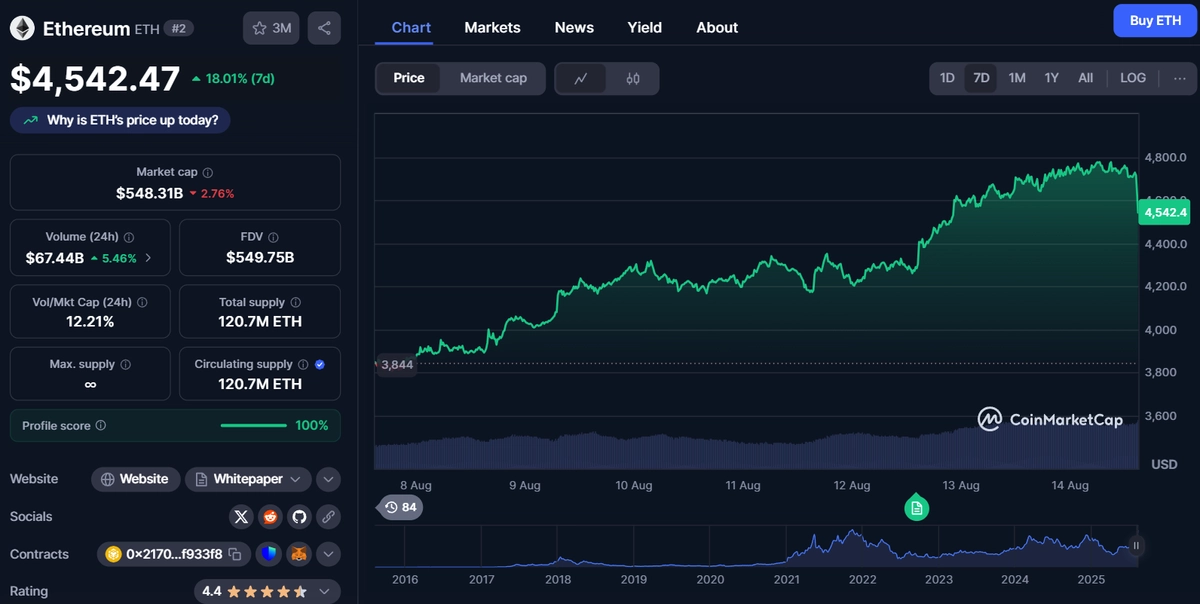Image resolution: width=1200 pixels, height=604 pixels.
Task: Expand the Rating 4.4 dropdown
Action: click(265, 591)
